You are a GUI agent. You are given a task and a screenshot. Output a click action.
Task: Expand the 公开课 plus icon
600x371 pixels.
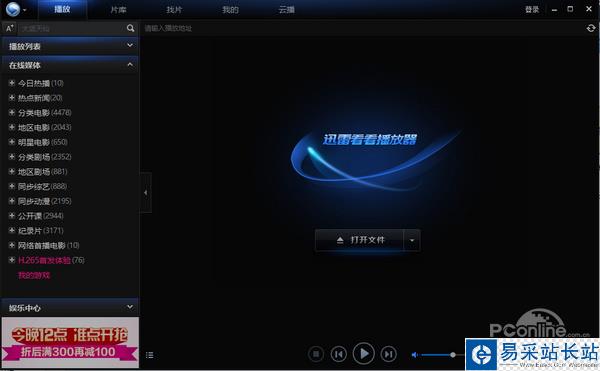pyautogui.click(x=12, y=216)
